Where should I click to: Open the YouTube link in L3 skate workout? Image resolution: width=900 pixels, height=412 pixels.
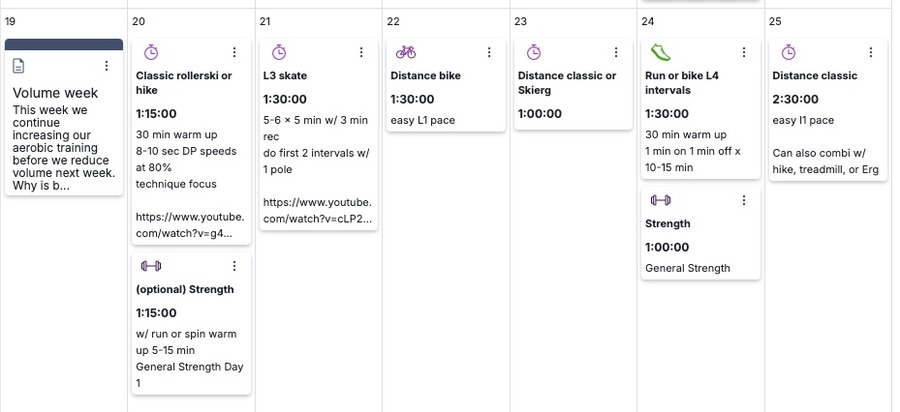point(317,210)
